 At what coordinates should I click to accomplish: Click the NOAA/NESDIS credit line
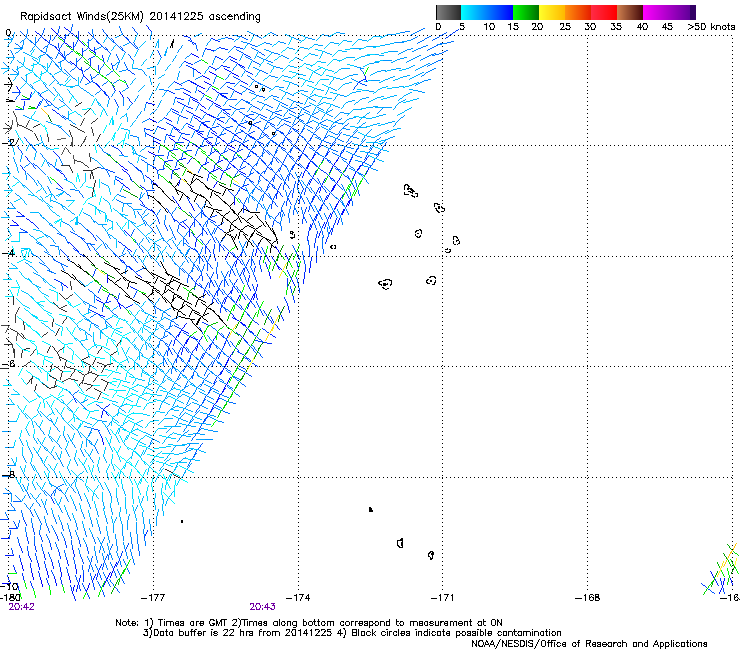point(589,644)
